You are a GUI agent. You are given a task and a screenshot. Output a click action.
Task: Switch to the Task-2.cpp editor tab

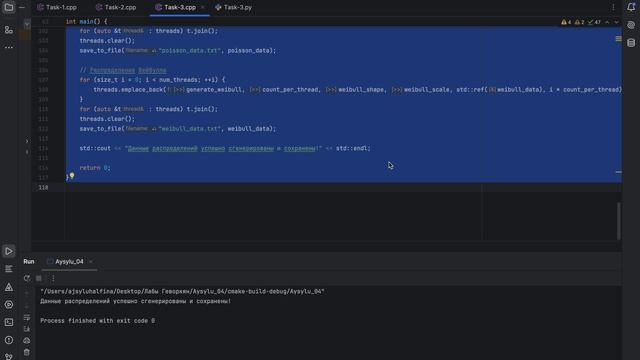pyautogui.click(x=116, y=7)
